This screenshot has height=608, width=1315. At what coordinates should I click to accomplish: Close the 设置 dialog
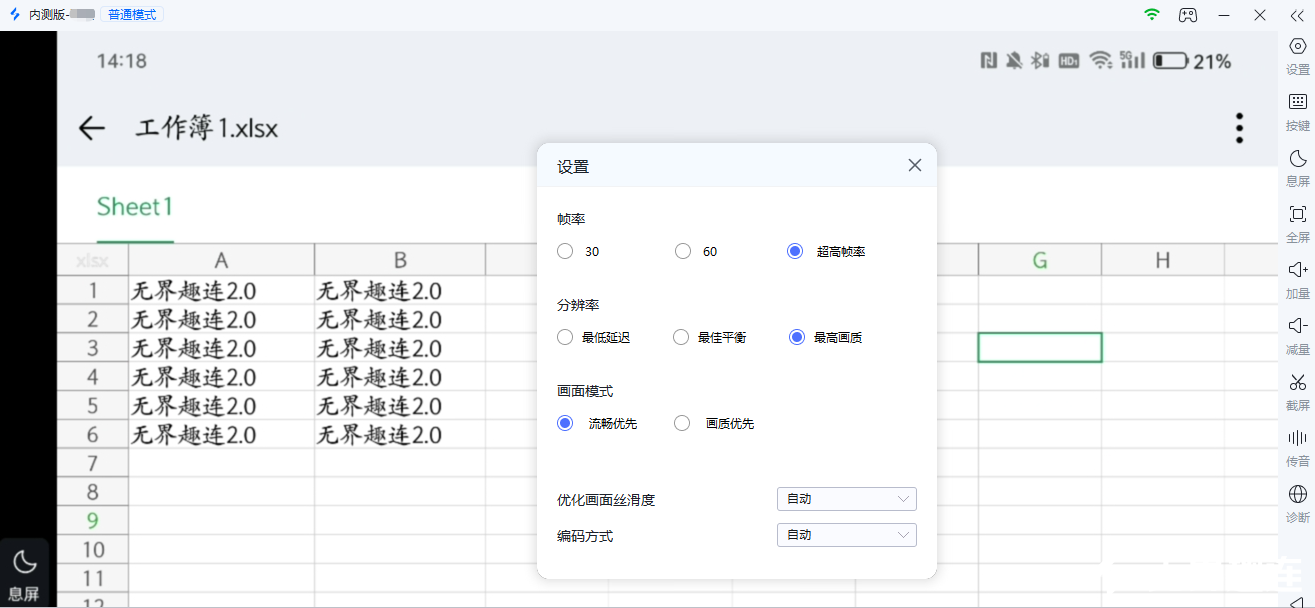pos(914,166)
